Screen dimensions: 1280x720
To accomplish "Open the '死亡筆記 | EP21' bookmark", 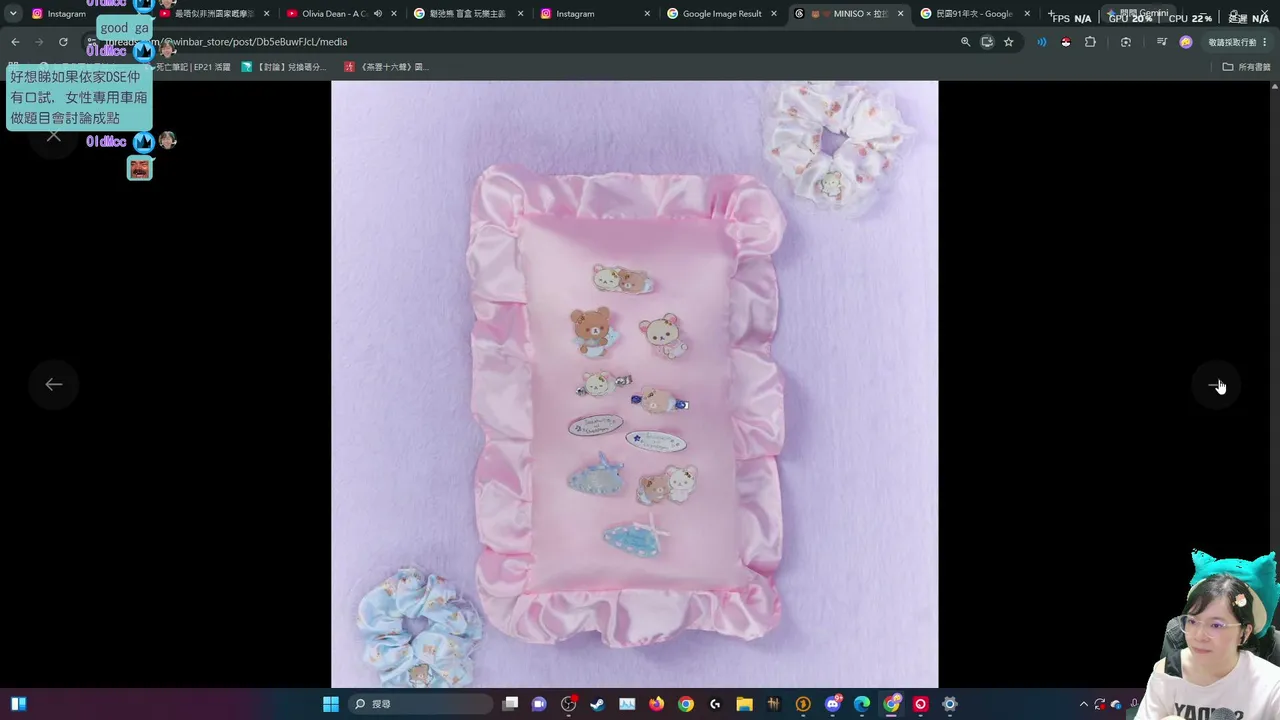I will tap(192, 67).
